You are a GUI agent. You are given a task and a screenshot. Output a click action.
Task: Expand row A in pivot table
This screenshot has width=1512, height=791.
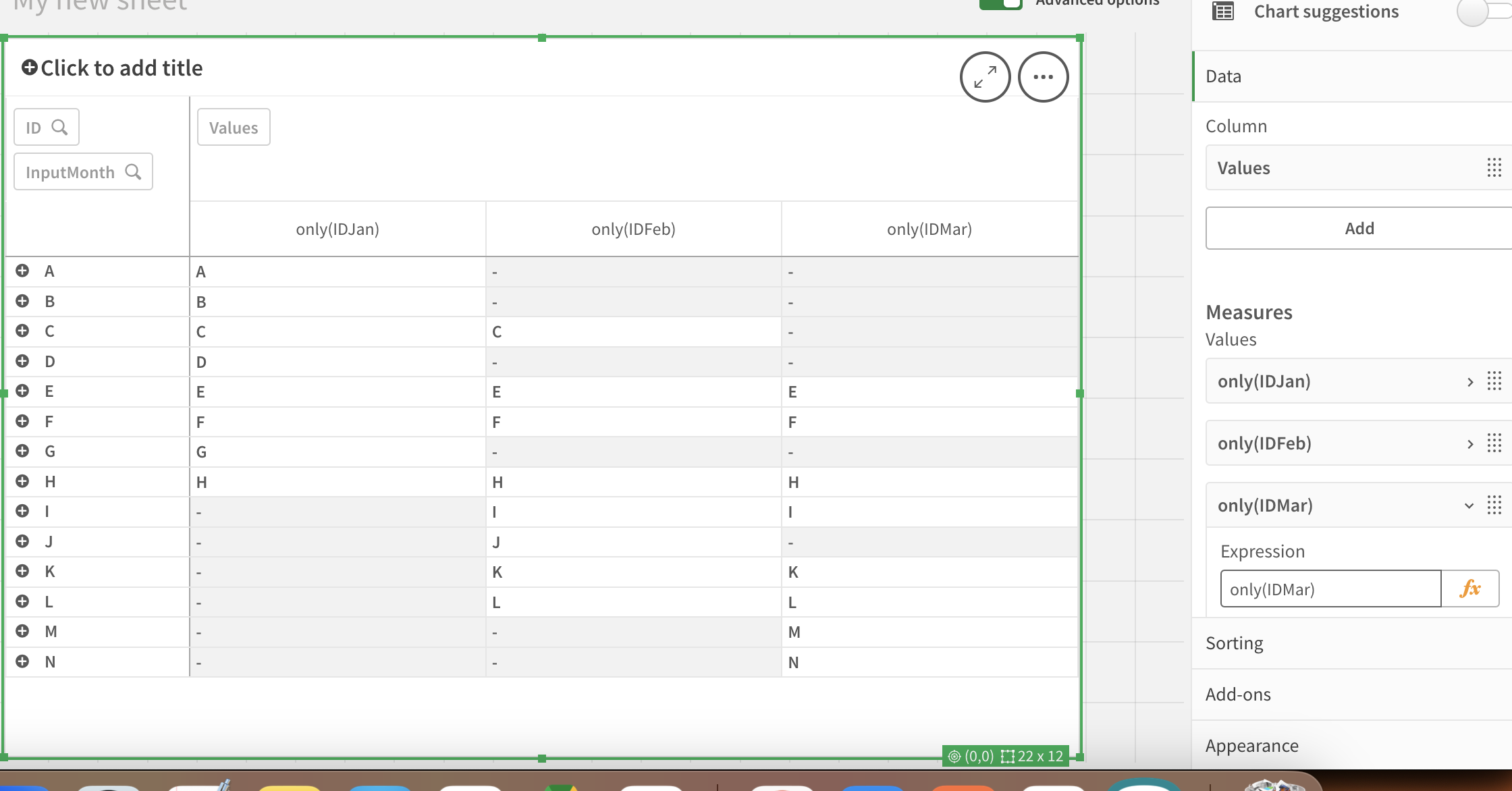click(x=22, y=271)
